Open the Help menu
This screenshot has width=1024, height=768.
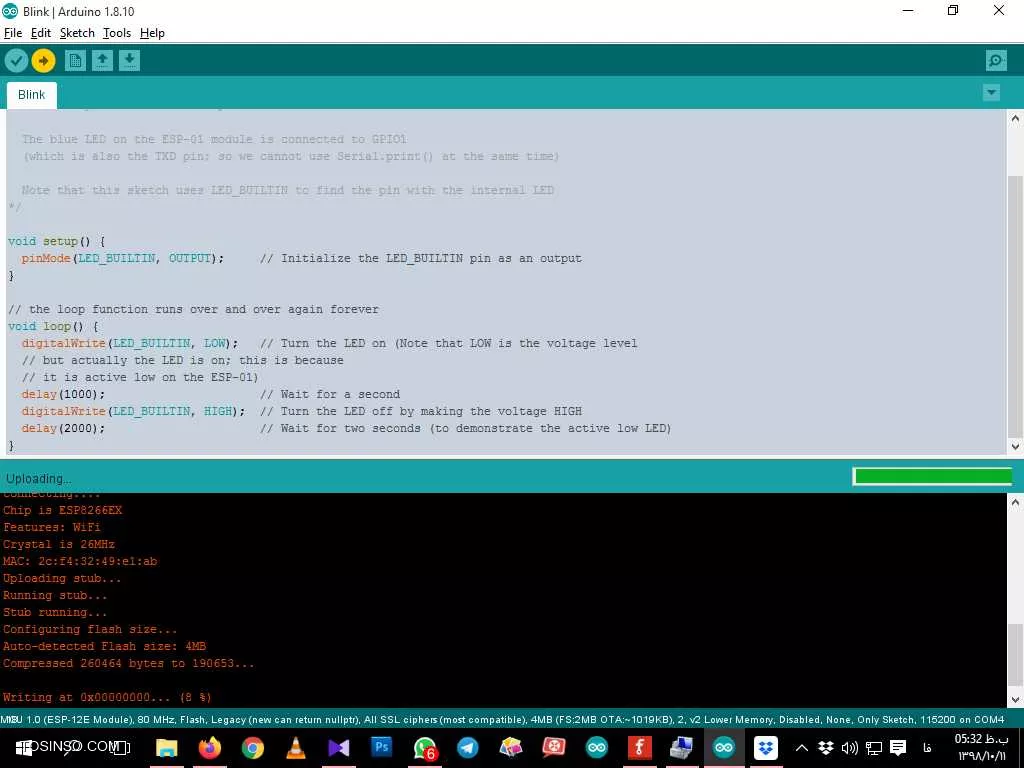pyautogui.click(x=152, y=33)
